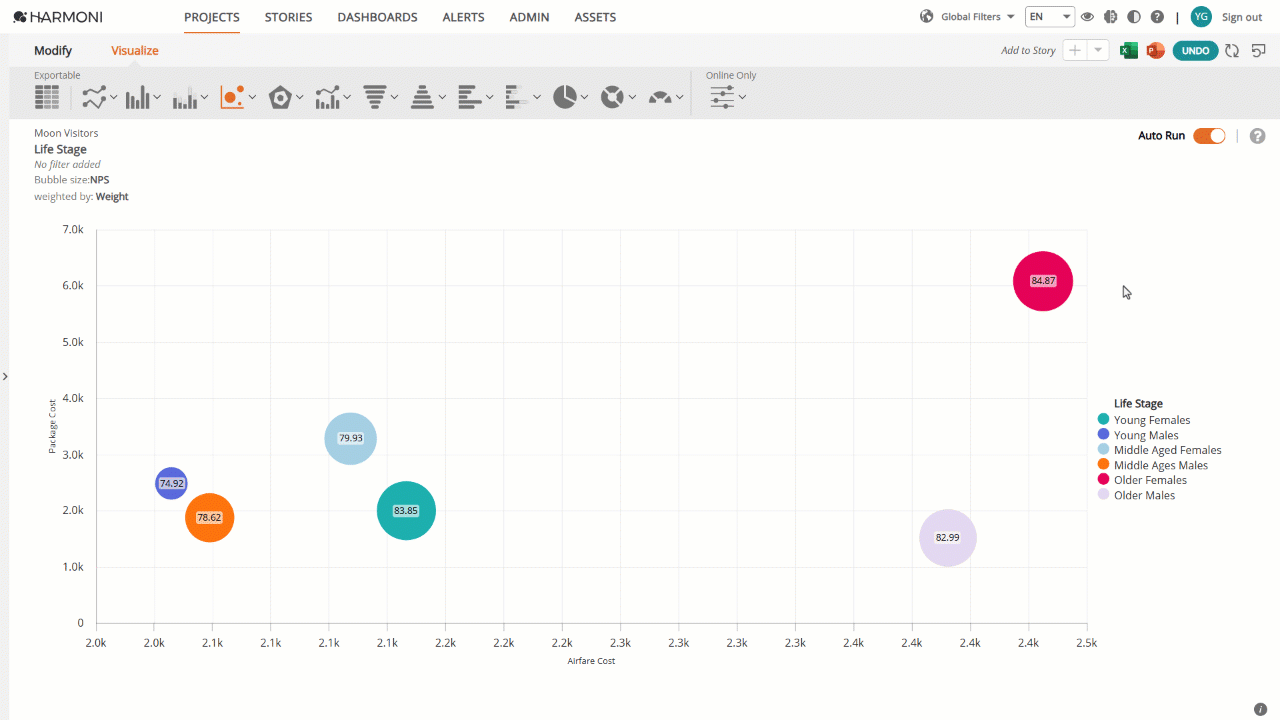Click the info icon in bottom corner
Image resolution: width=1280 pixels, height=720 pixels.
(x=1260, y=709)
